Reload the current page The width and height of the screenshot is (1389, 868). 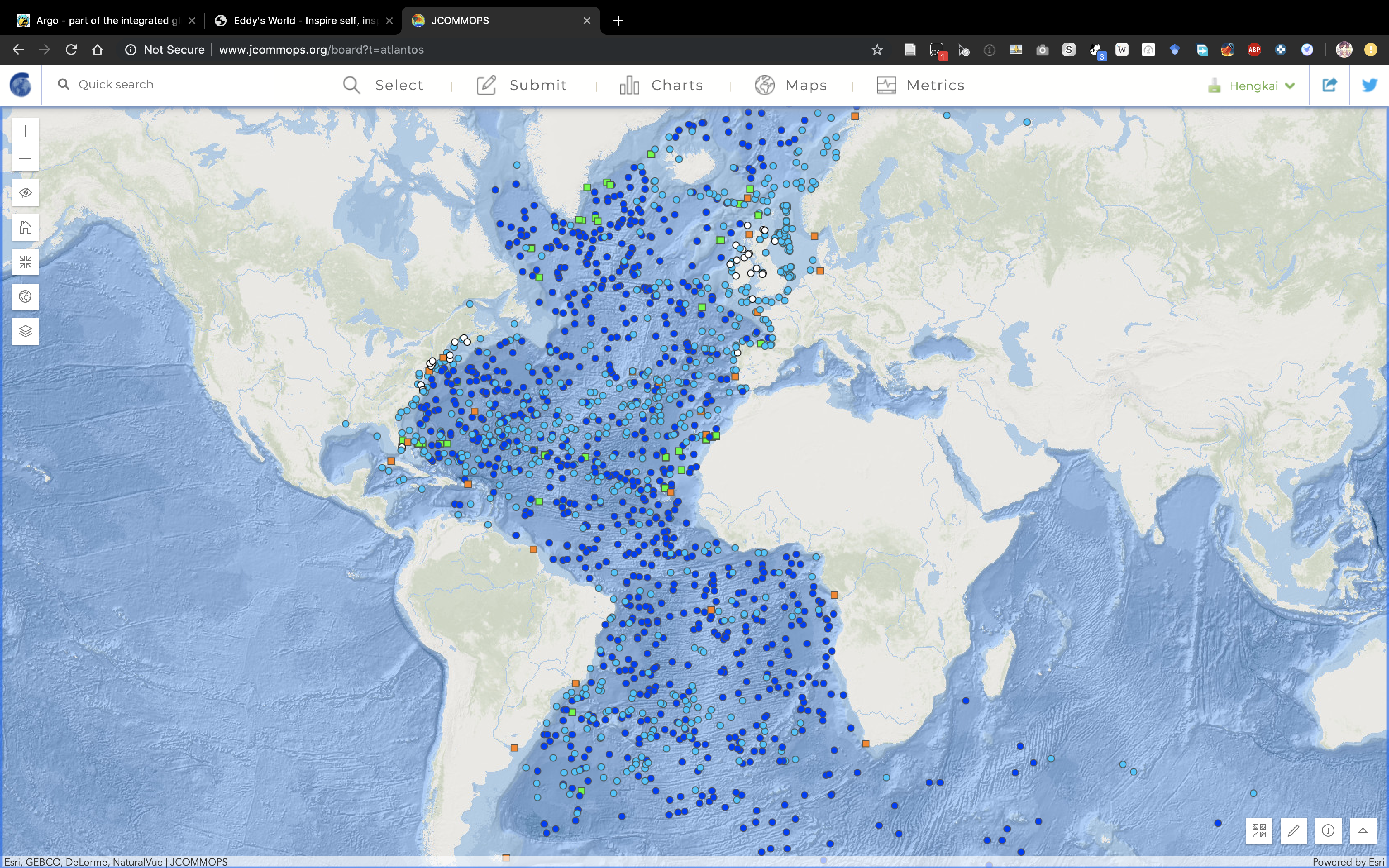tap(71, 50)
